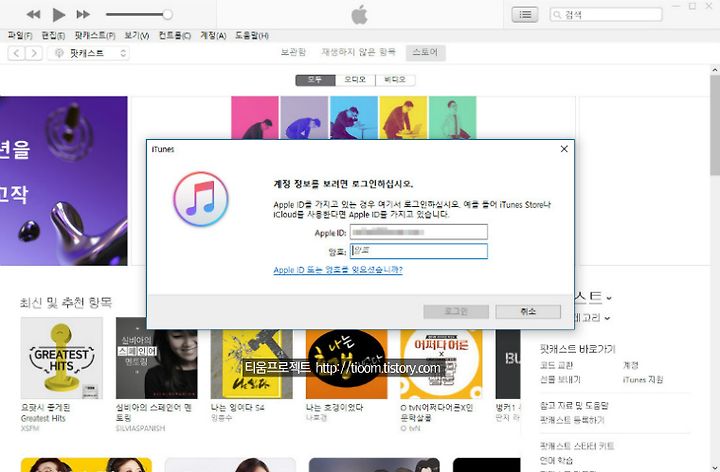Image resolution: width=720 pixels, height=472 pixels.
Task: Click the Apple ID input field
Action: coord(419,232)
